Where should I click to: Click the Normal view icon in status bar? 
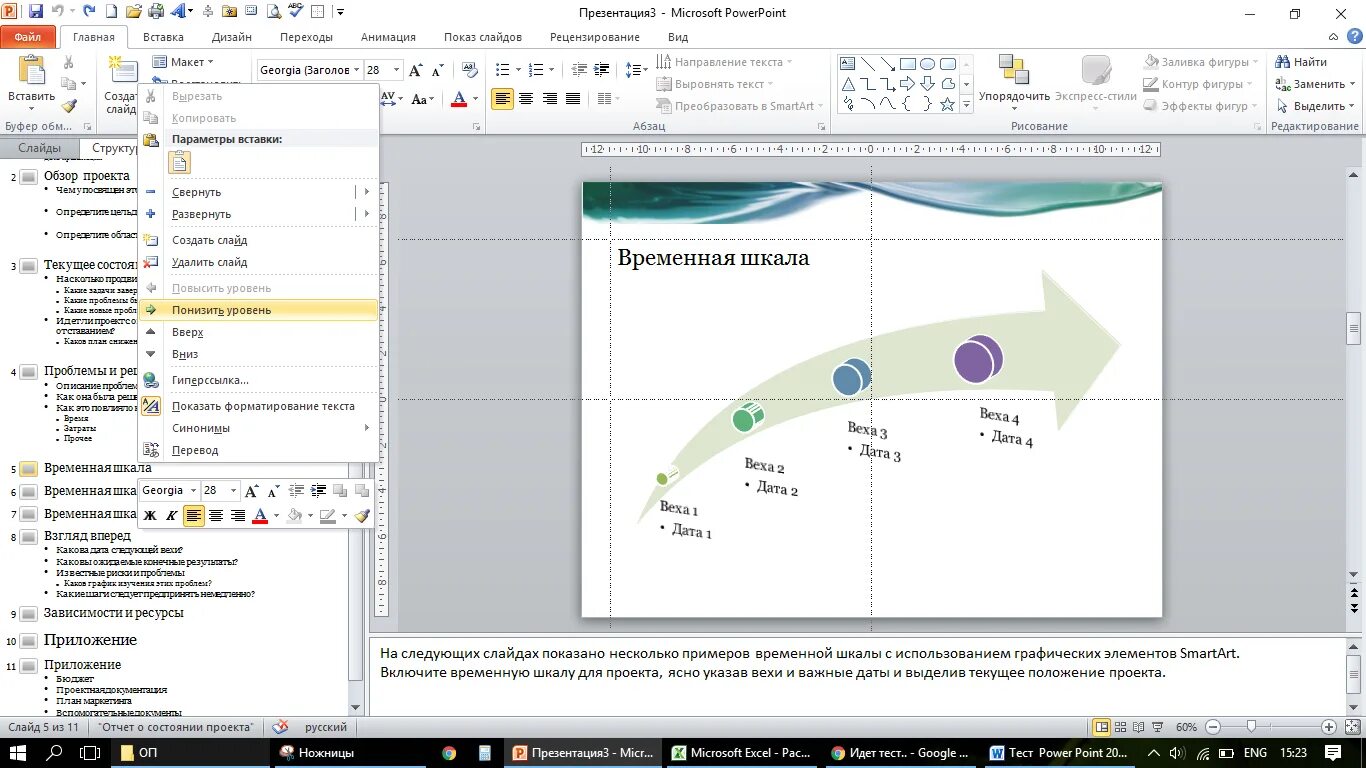click(1102, 727)
